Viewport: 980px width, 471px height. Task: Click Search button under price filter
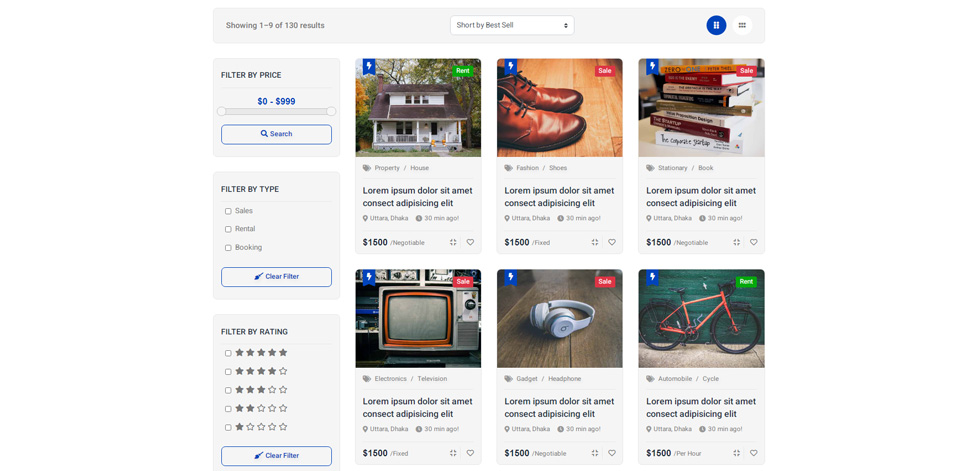276,134
